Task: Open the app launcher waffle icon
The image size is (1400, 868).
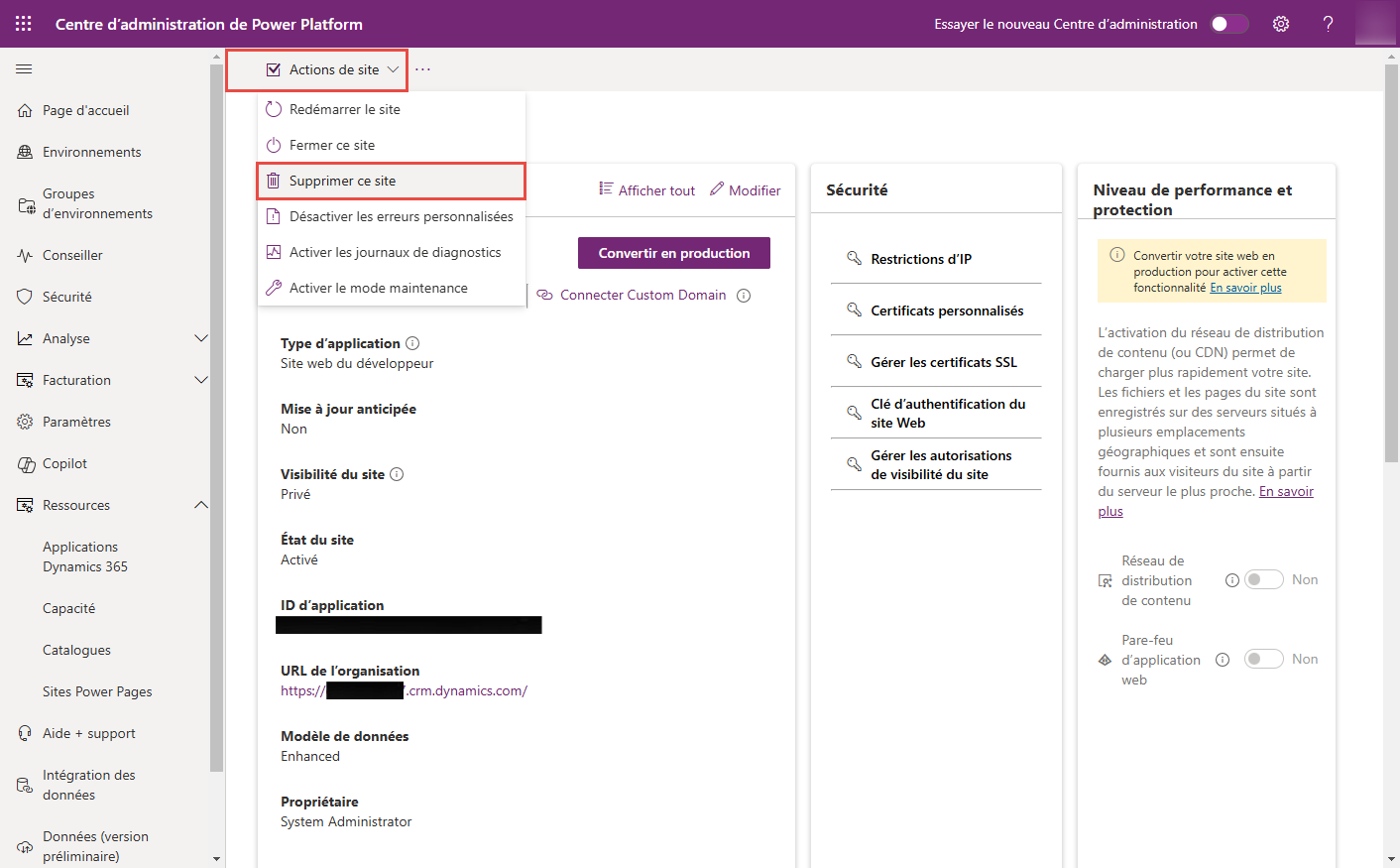Action: click(24, 24)
